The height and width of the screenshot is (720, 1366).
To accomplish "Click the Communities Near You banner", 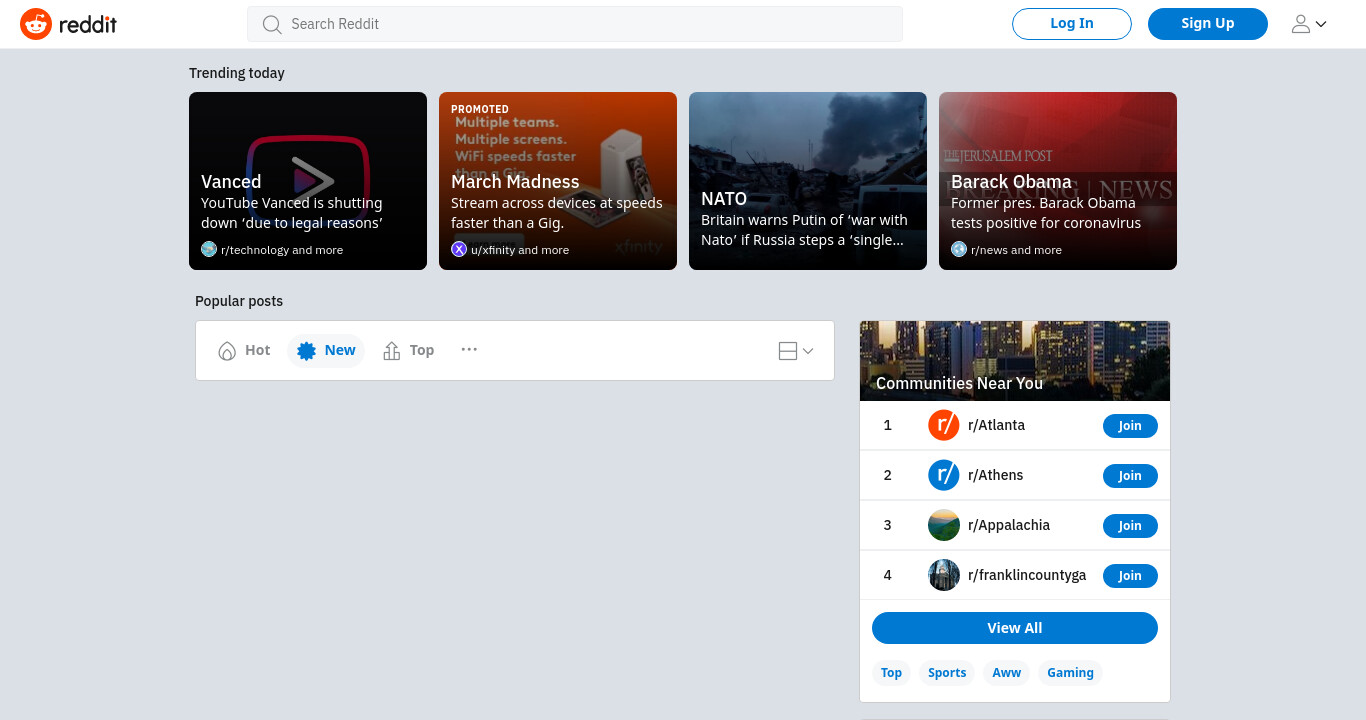I will [1015, 361].
